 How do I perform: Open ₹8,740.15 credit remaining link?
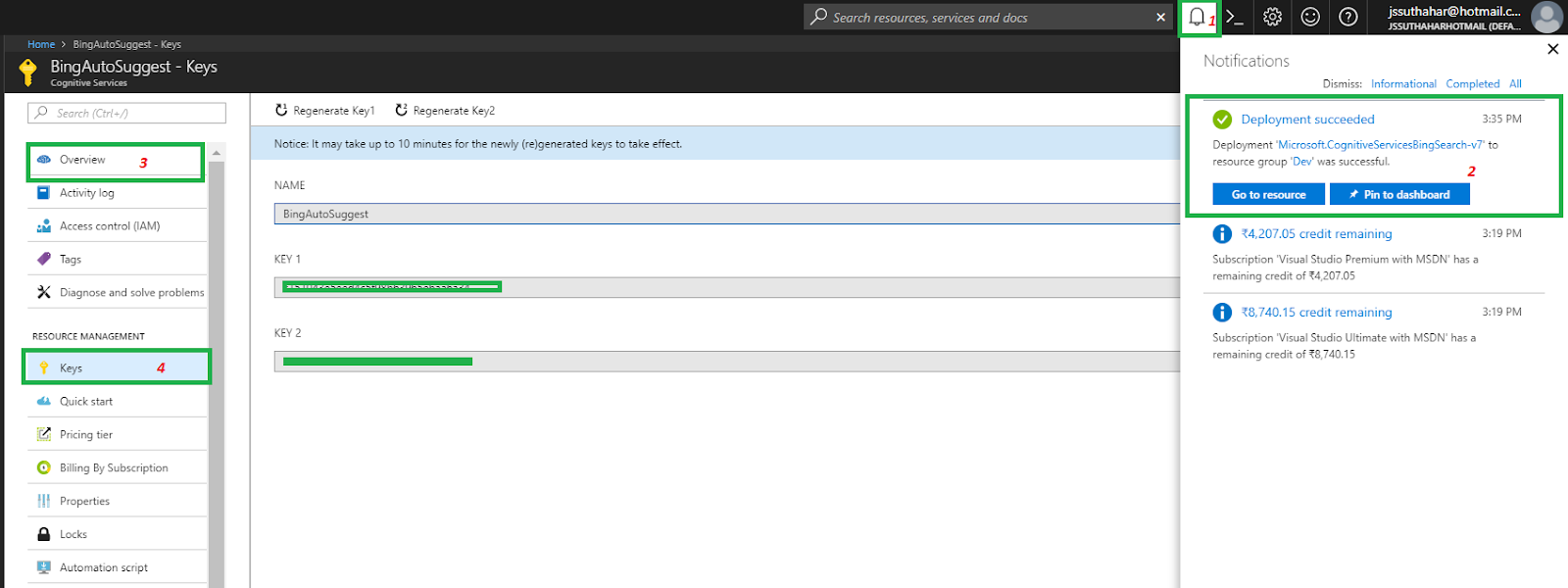coord(1316,313)
